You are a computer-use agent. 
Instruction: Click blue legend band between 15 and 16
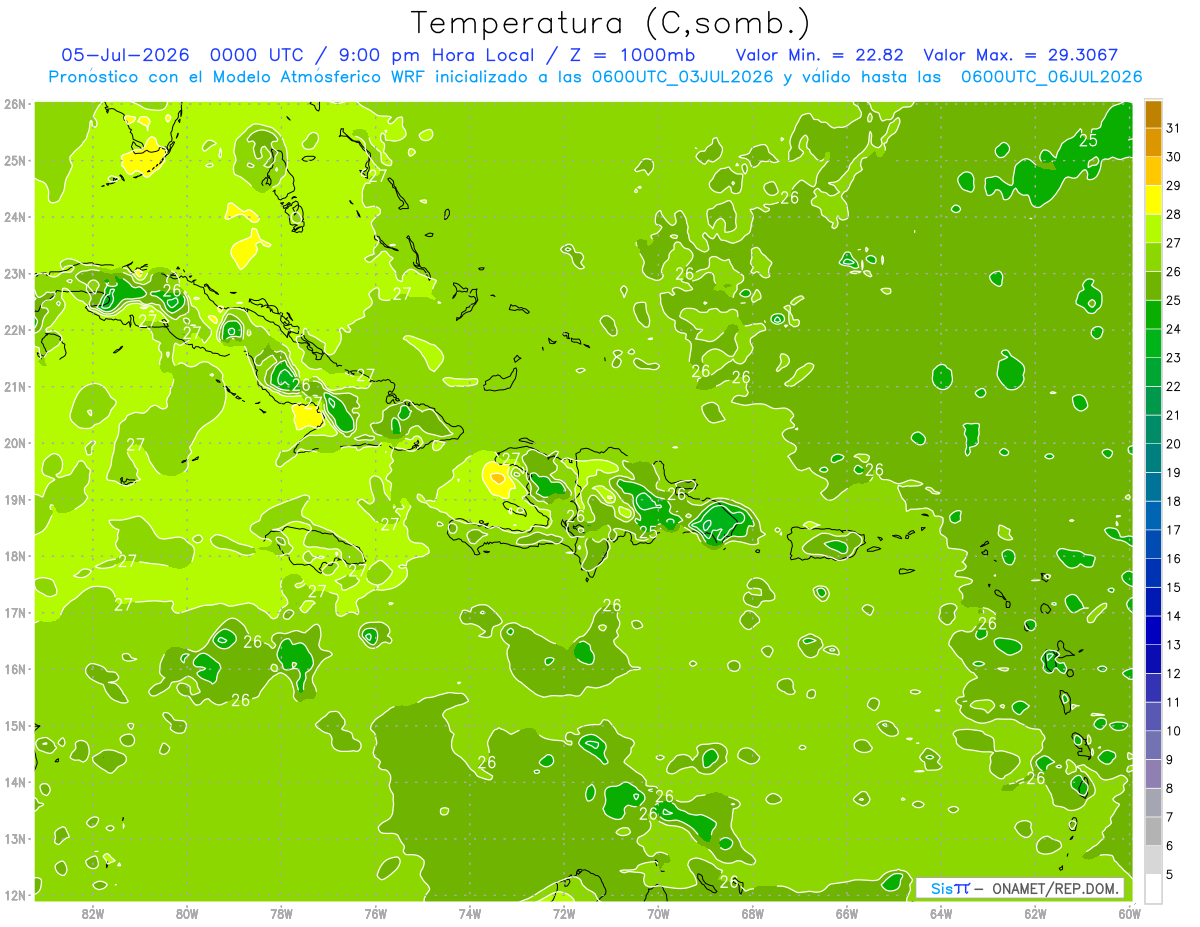1153,574
